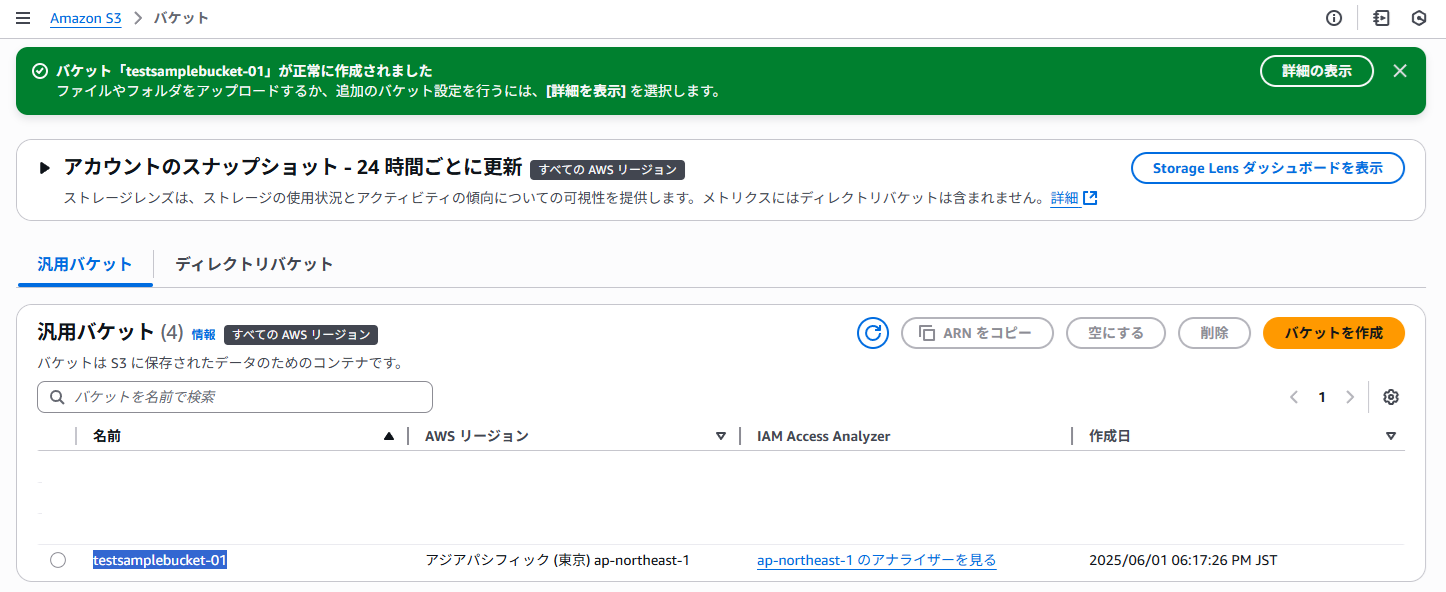The width and height of the screenshot is (1446, 592).
Task: Switch to 汎用バケット tab
Action: pos(85,264)
